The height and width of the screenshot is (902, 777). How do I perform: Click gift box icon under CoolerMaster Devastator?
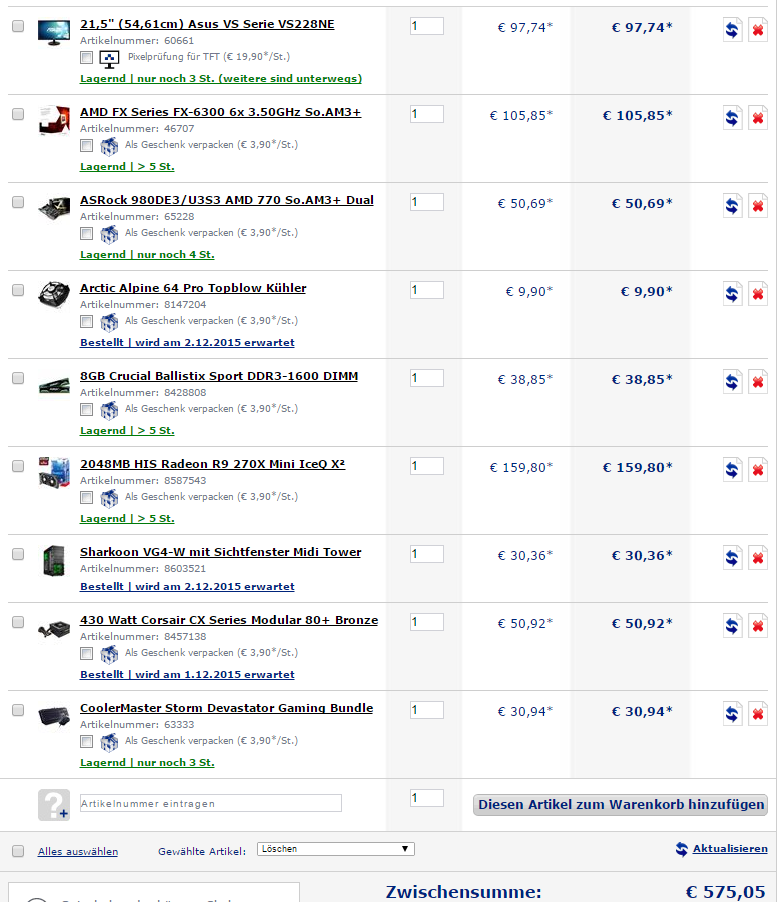point(109,743)
